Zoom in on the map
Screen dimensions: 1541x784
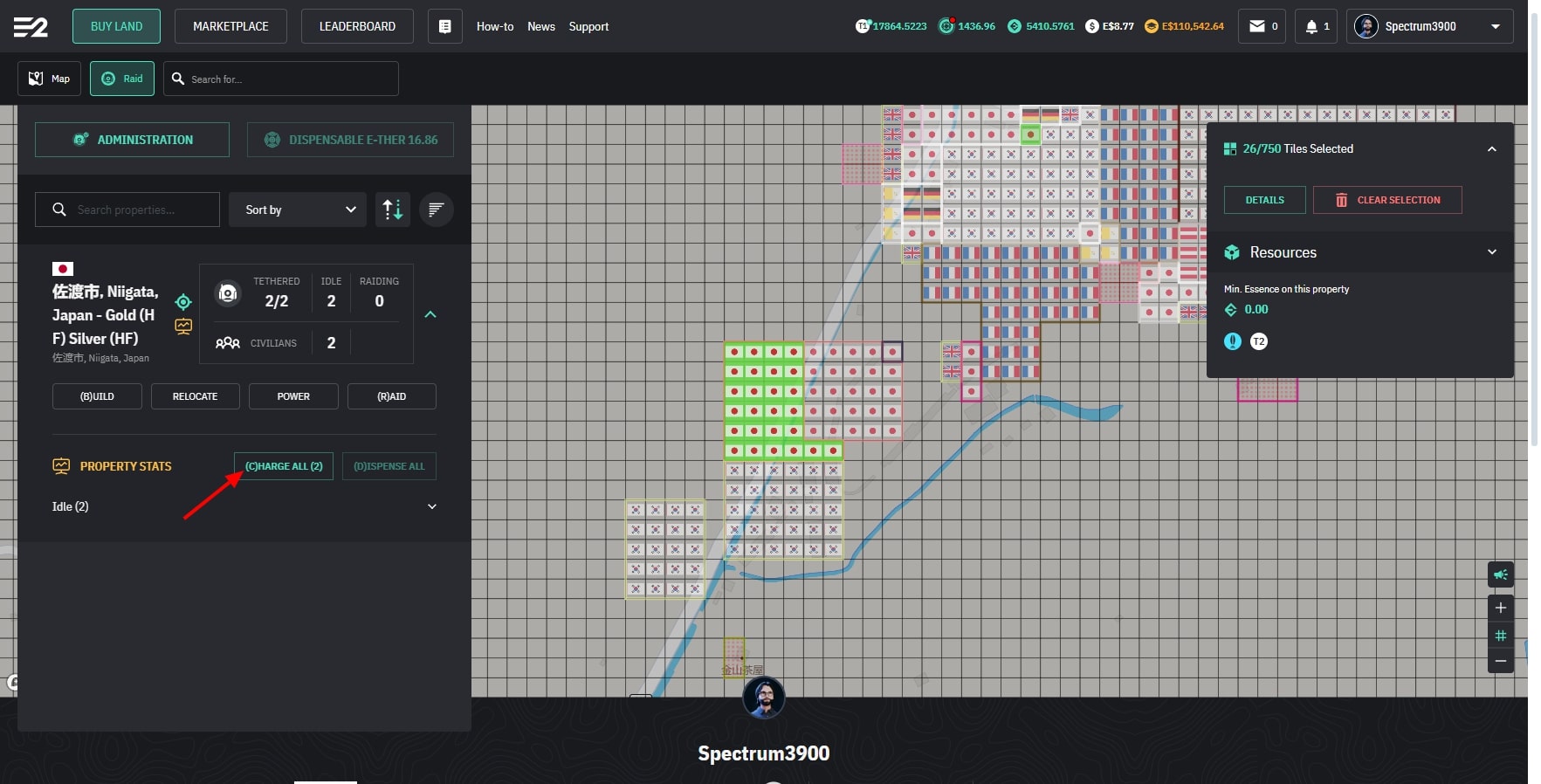pyautogui.click(x=1500, y=608)
